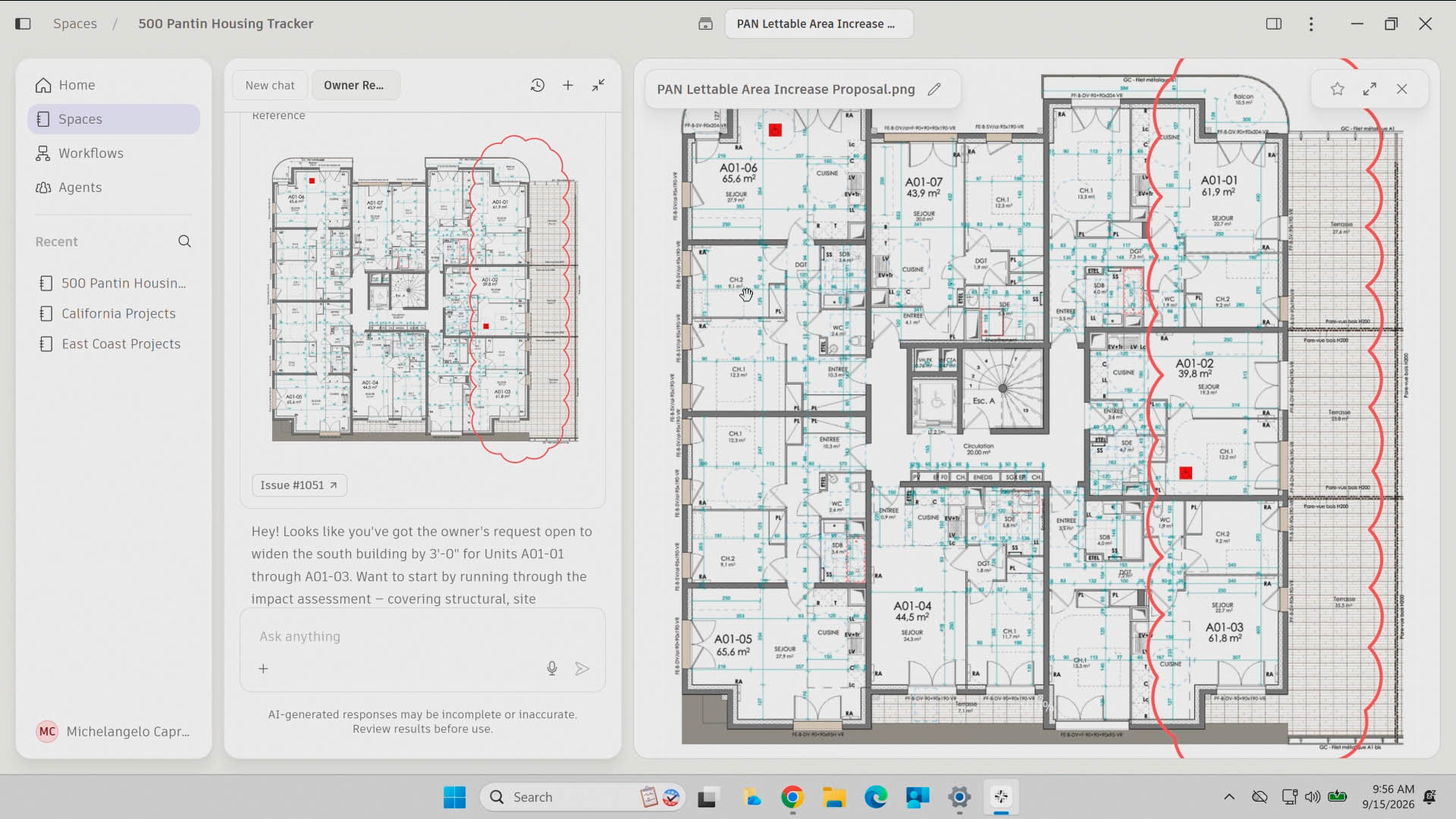The image size is (1456, 819).
Task: Add attachment with plus in chat box
Action: 263,669
